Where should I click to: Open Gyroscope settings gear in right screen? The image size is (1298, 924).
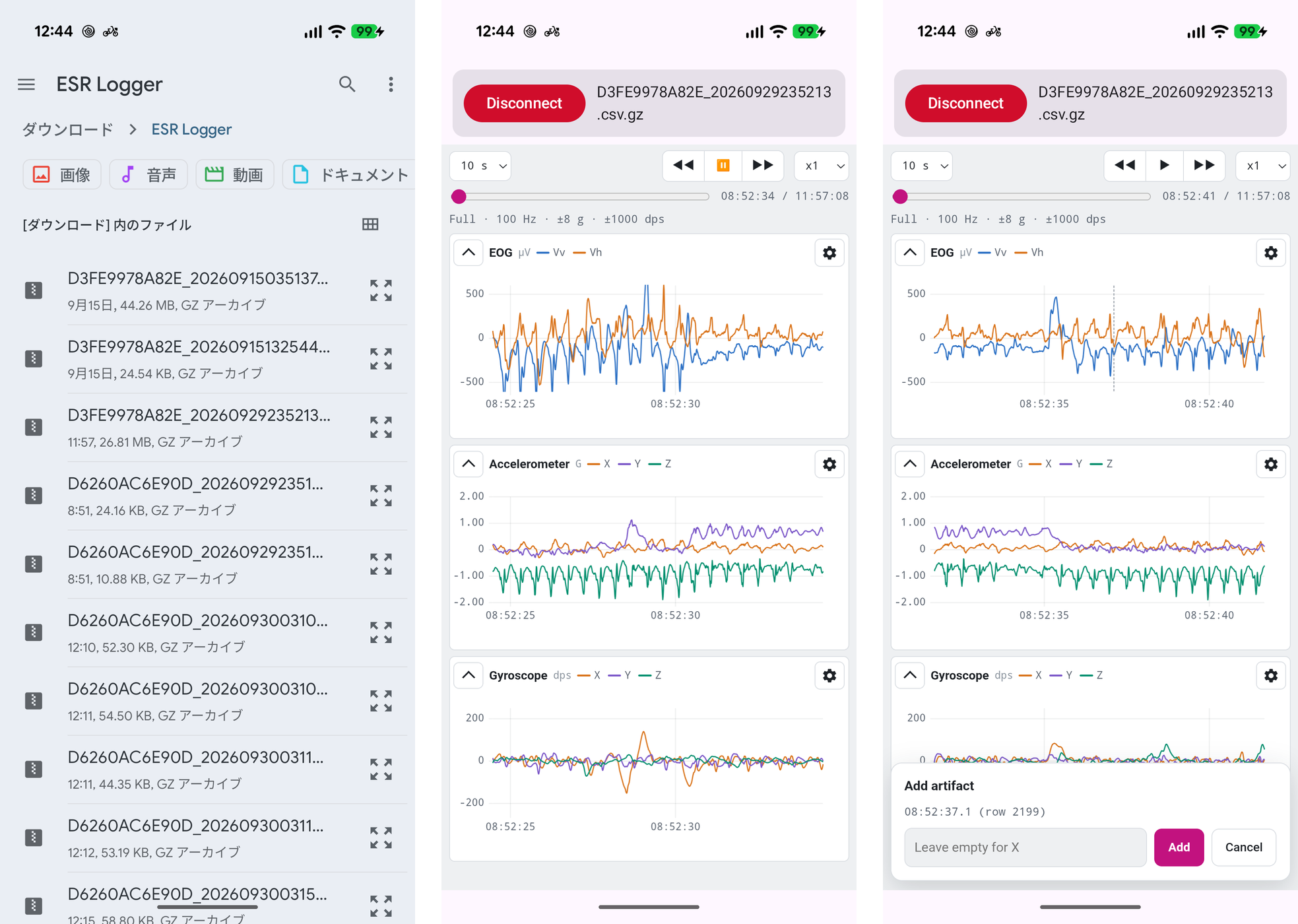[x=1271, y=675]
